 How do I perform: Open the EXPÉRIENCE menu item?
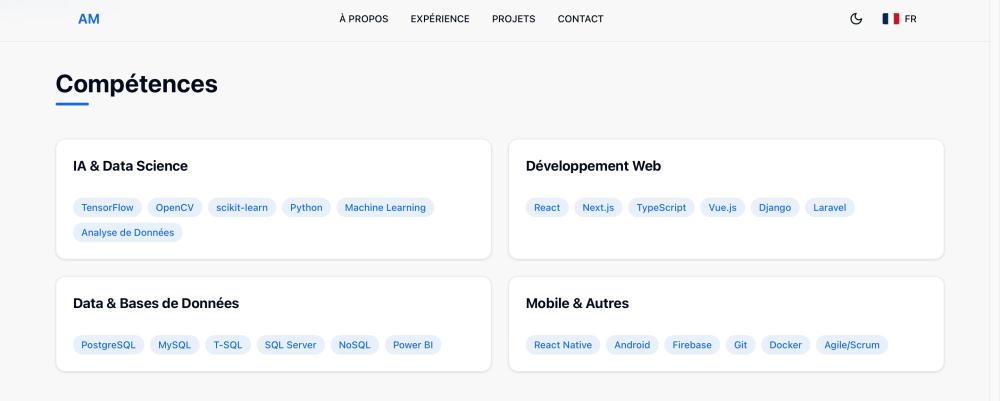coord(440,19)
